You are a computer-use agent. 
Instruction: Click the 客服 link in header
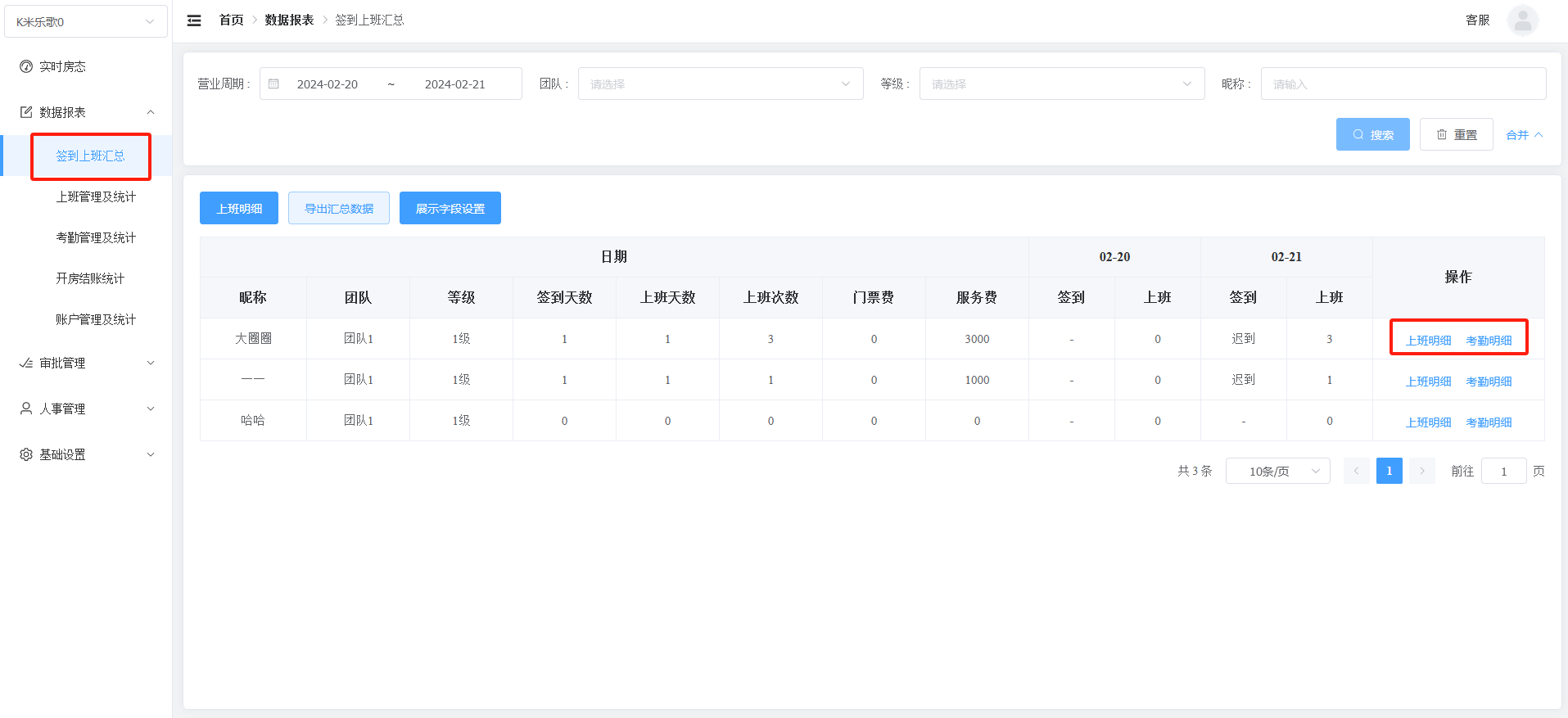[x=1477, y=20]
